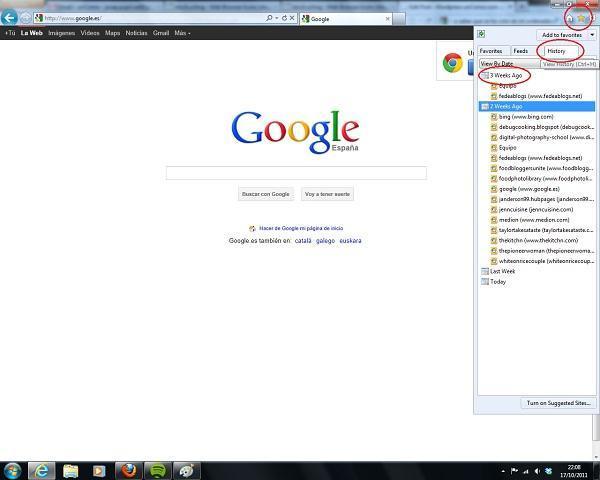This screenshot has width=600, height=480.
Task: Pin the Favorites Center panel
Action: coord(481,34)
